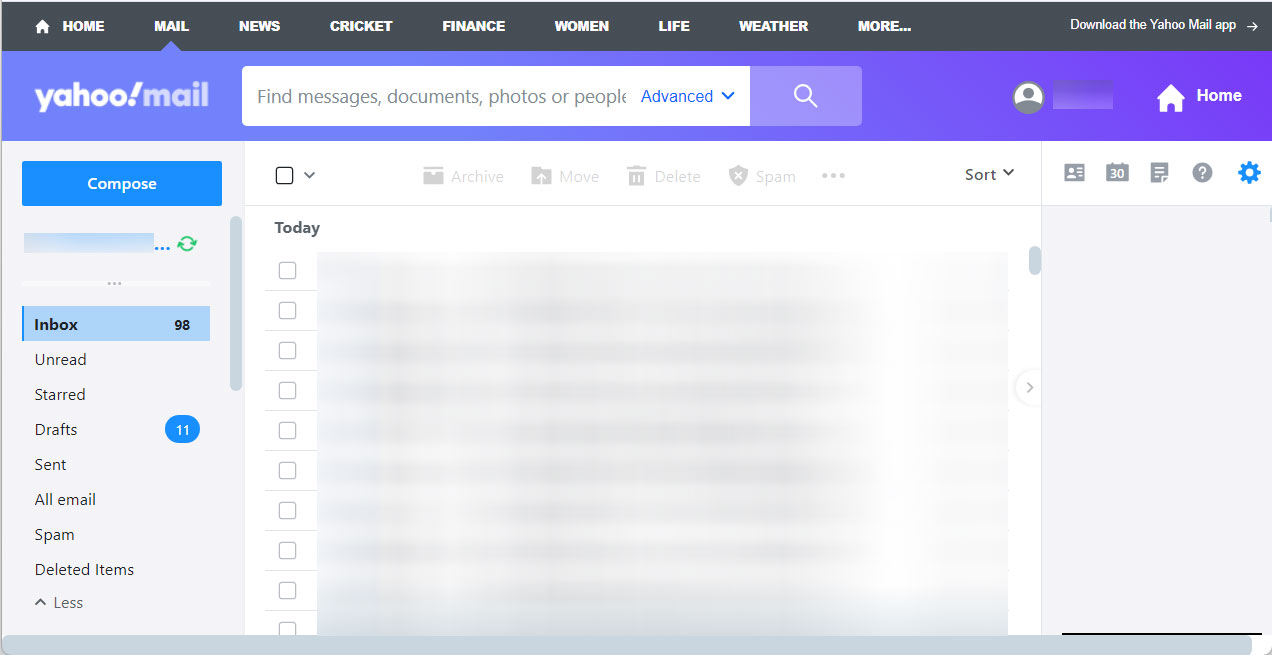Open the Advanced search dropdown

click(686, 95)
